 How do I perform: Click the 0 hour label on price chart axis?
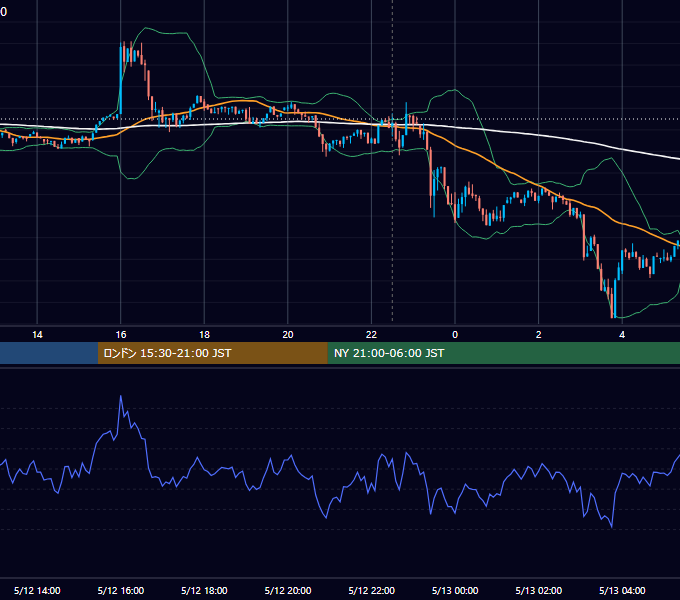point(455,335)
